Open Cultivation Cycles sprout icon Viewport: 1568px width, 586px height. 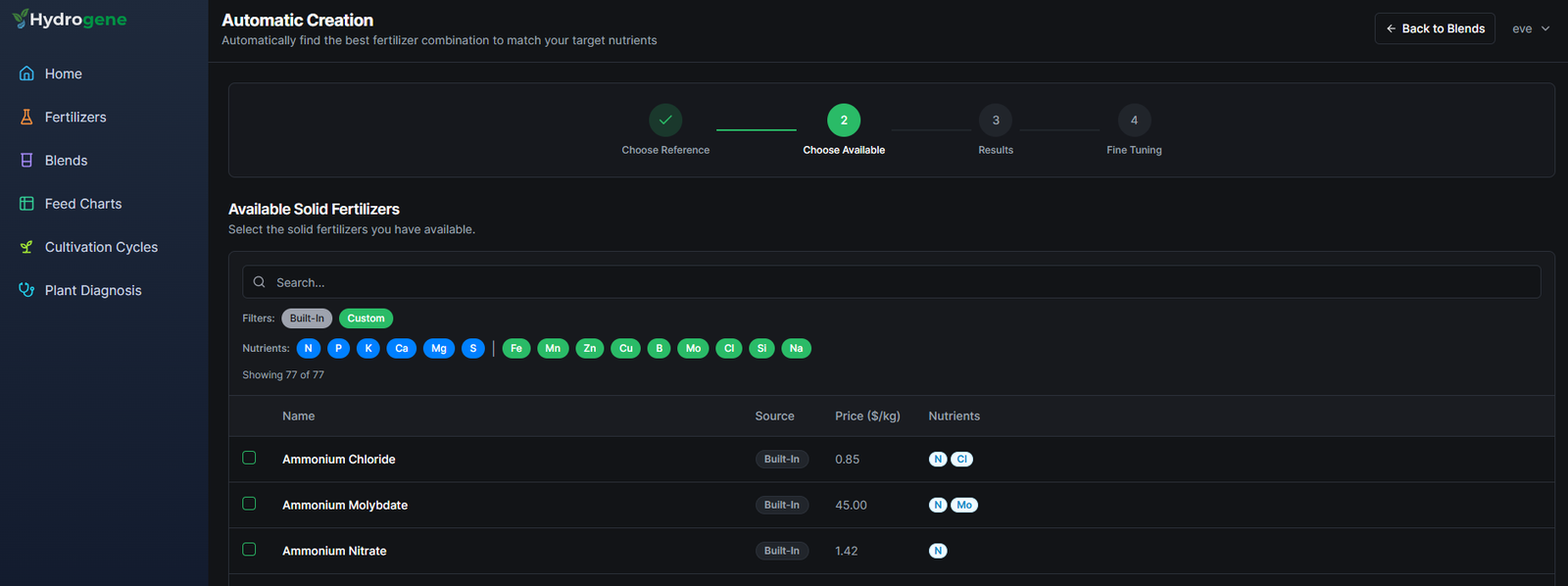(x=26, y=247)
